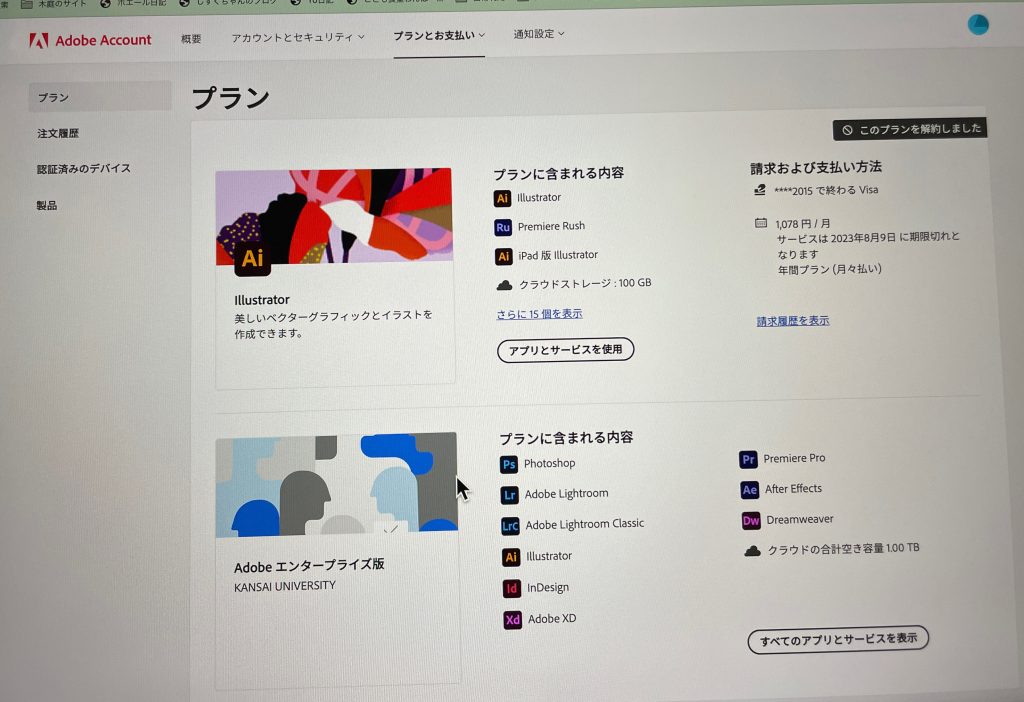
Task: Select 製品 in the left sidebar
Action: (47, 206)
